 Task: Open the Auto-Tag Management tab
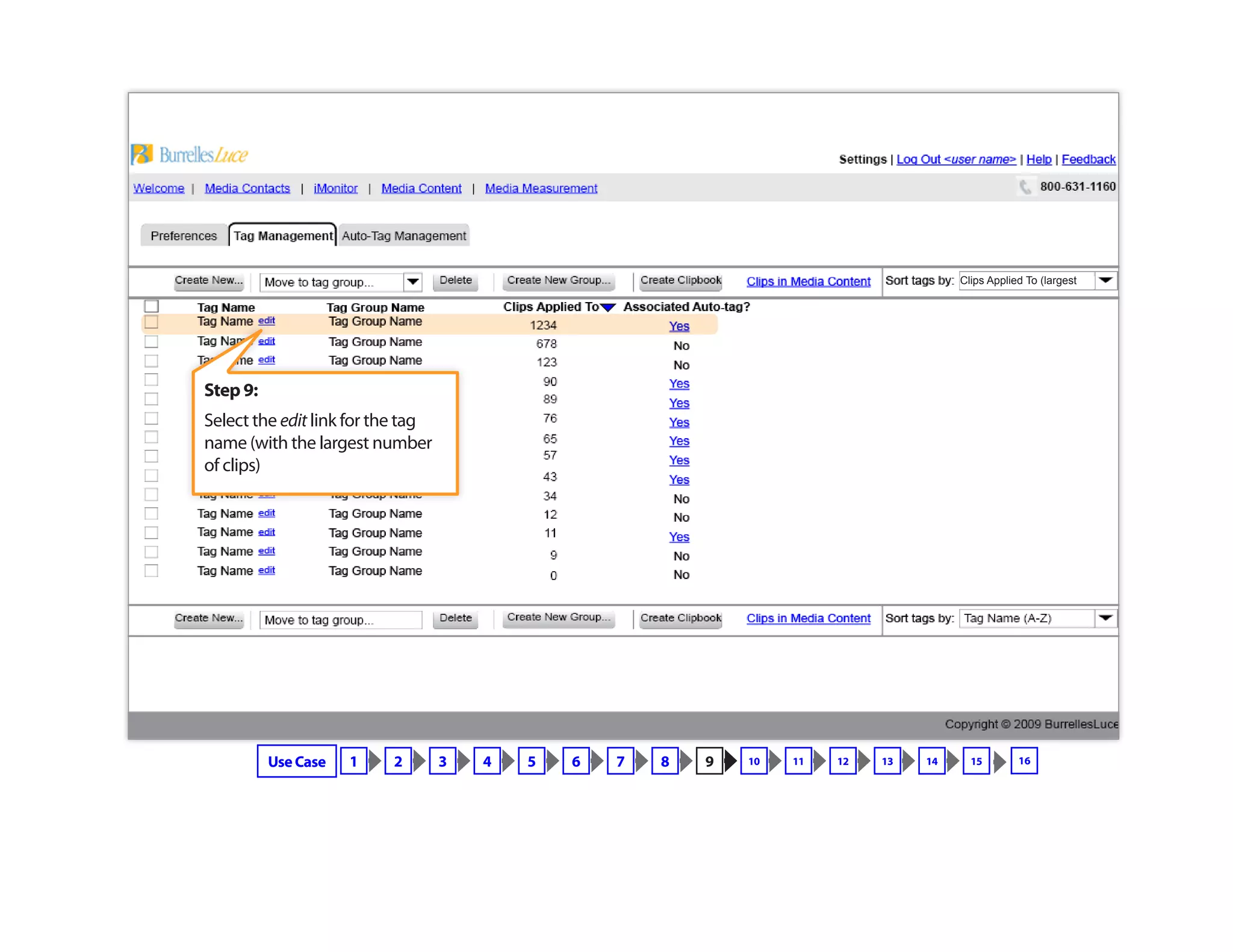click(x=404, y=235)
